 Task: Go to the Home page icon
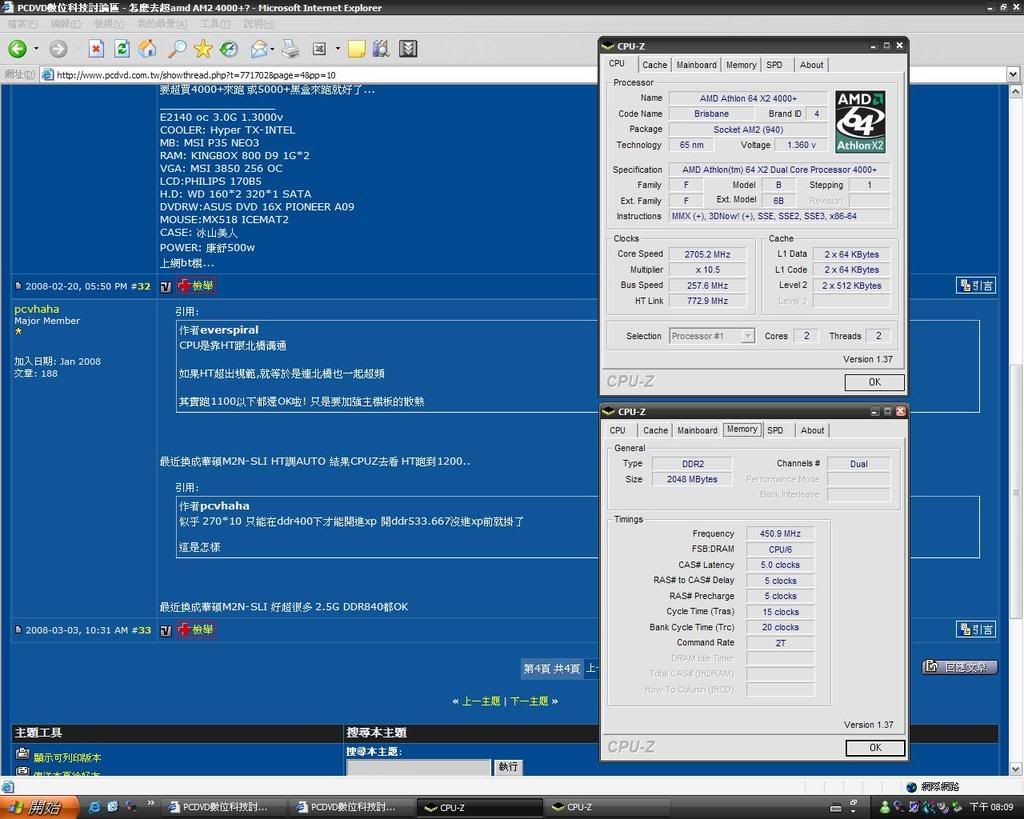[148, 48]
